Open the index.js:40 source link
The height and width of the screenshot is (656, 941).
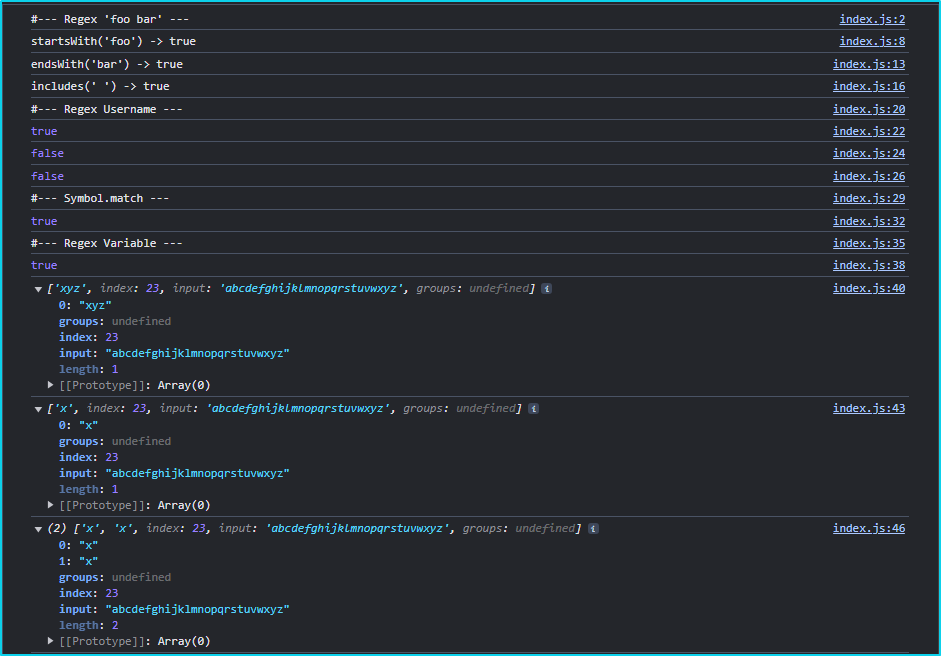[x=869, y=288]
